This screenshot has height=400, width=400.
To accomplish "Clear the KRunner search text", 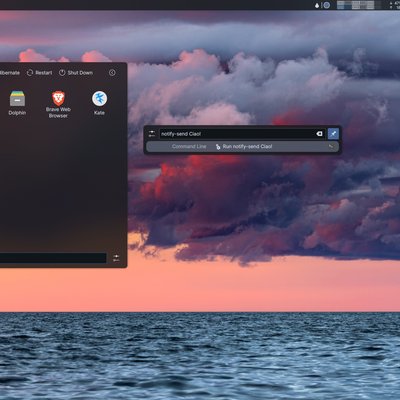I will tap(319, 134).
